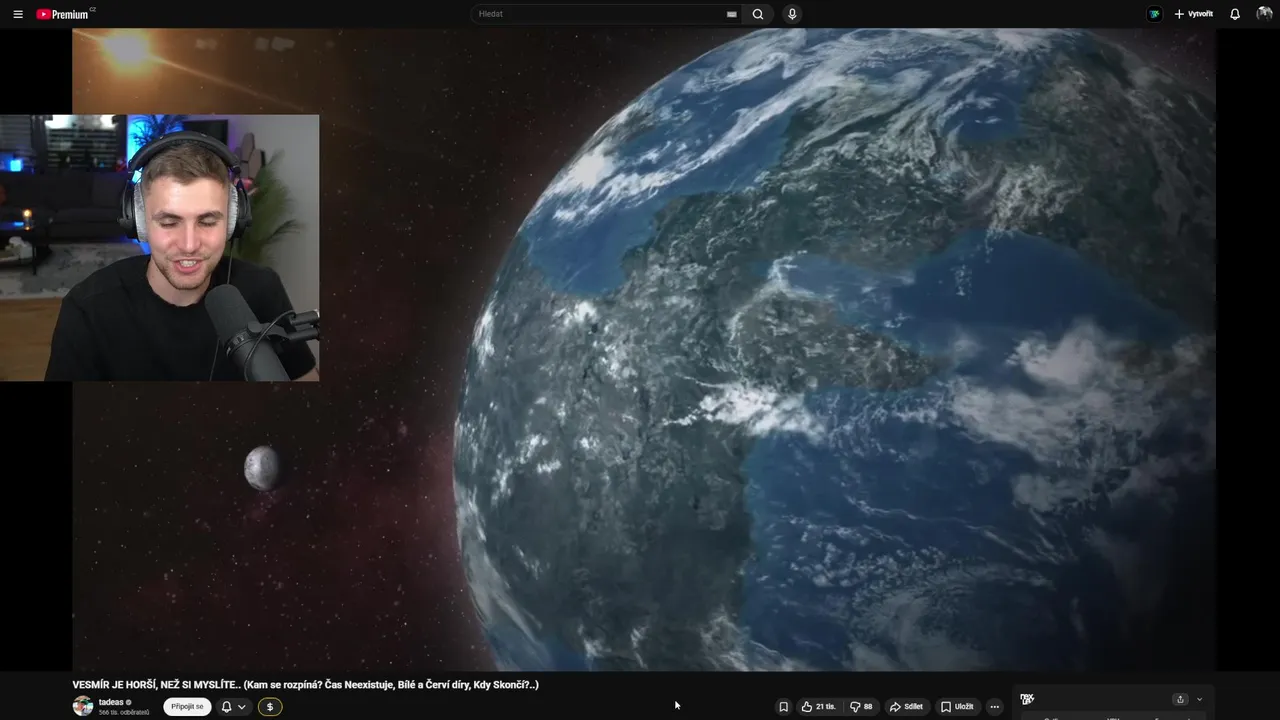Expand subscription notification bell dropdown
The height and width of the screenshot is (720, 1280).
point(234,706)
